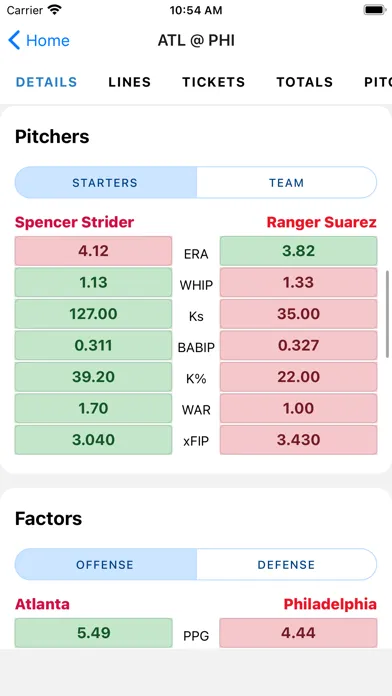This screenshot has width=392, height=696.
Task: Open the partially visible PITC tab
Action: coord(378,82)
